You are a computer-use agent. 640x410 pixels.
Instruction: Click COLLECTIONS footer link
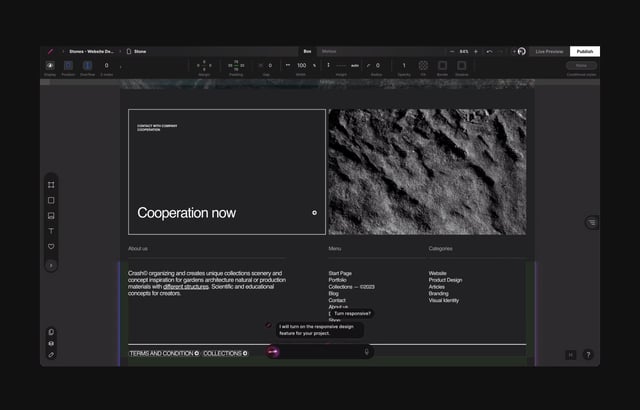click(225, 353)
